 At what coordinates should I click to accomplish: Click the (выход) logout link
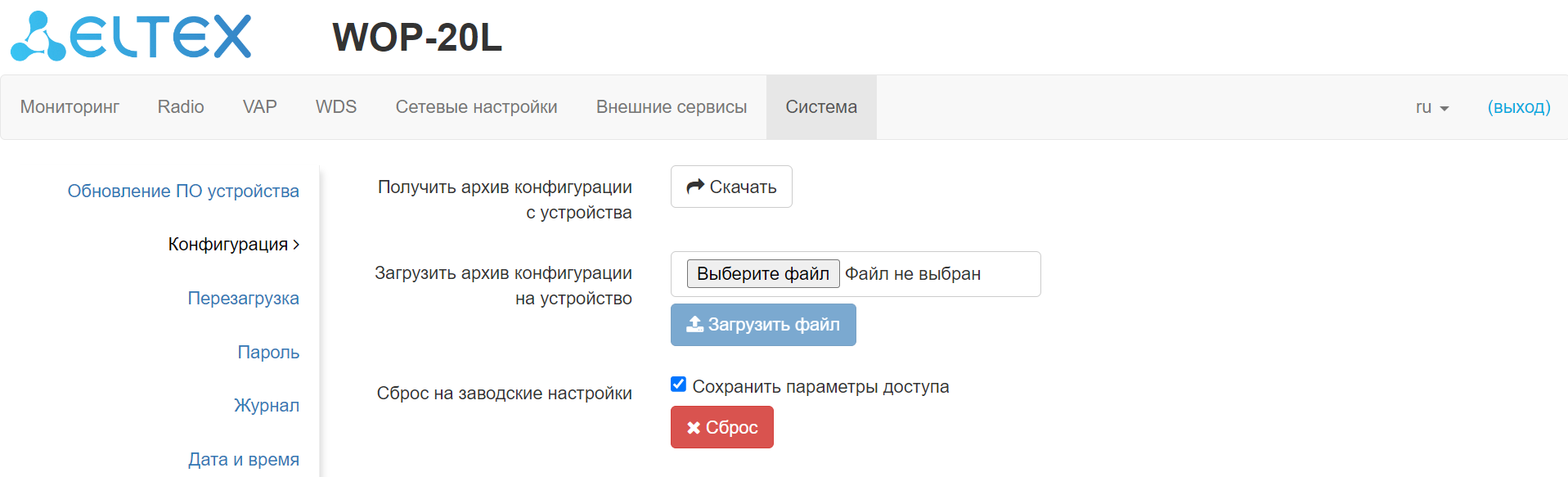tap(1518, 107)
